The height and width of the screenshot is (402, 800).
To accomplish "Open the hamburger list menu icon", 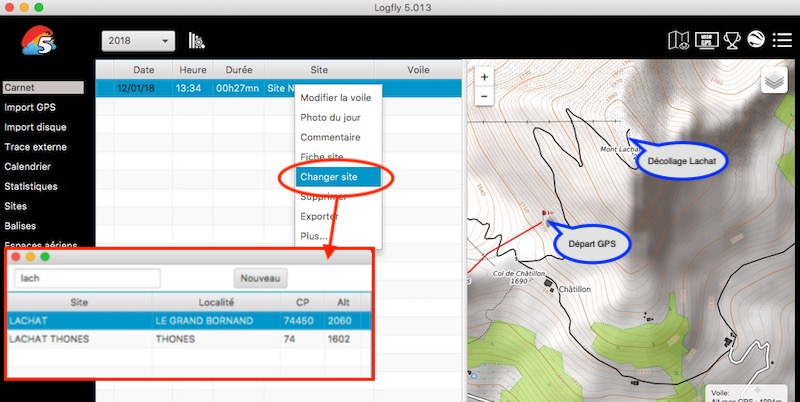I will point(782,41).
